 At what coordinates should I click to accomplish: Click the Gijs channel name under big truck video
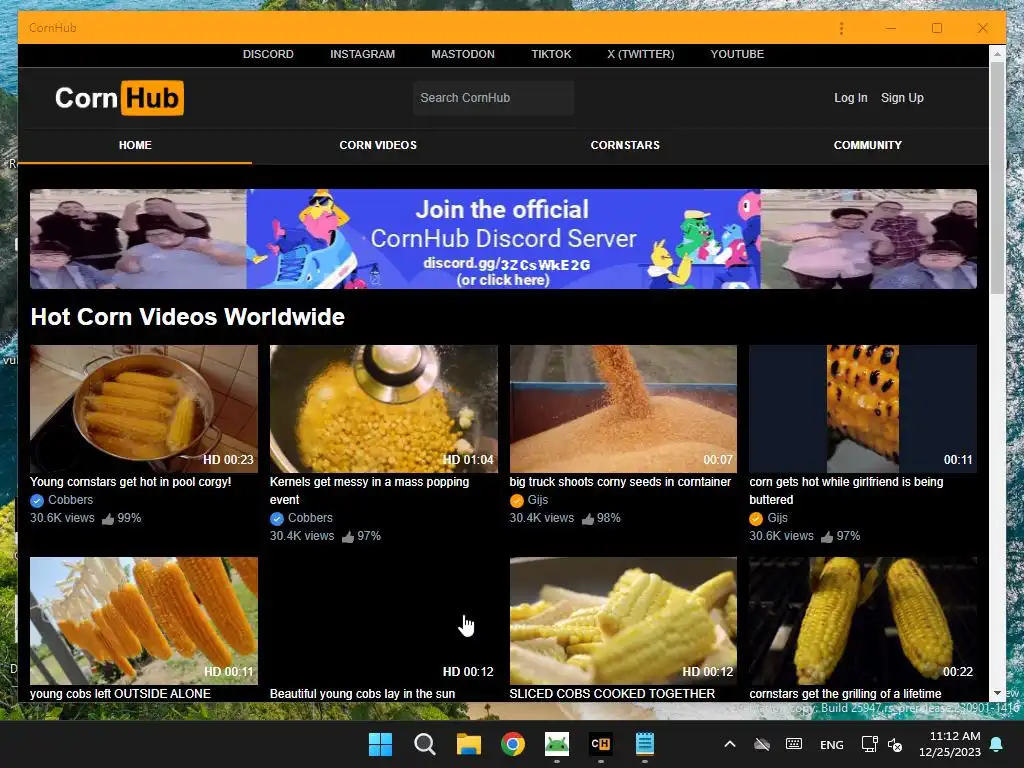[x=537, y=500]
